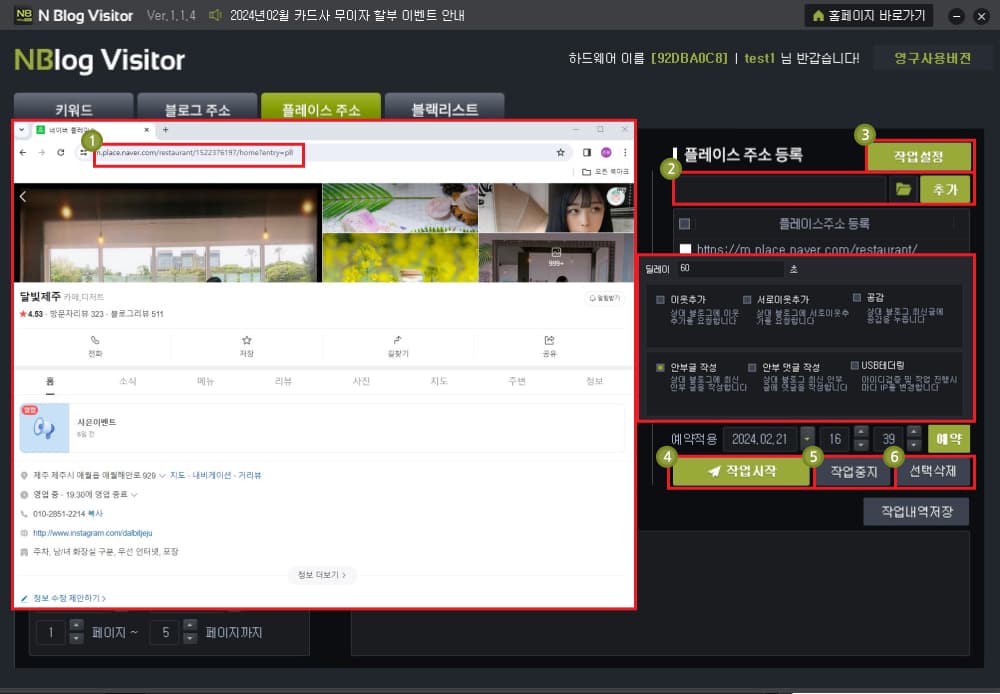Open the 작업설정 button

[918, 156]
